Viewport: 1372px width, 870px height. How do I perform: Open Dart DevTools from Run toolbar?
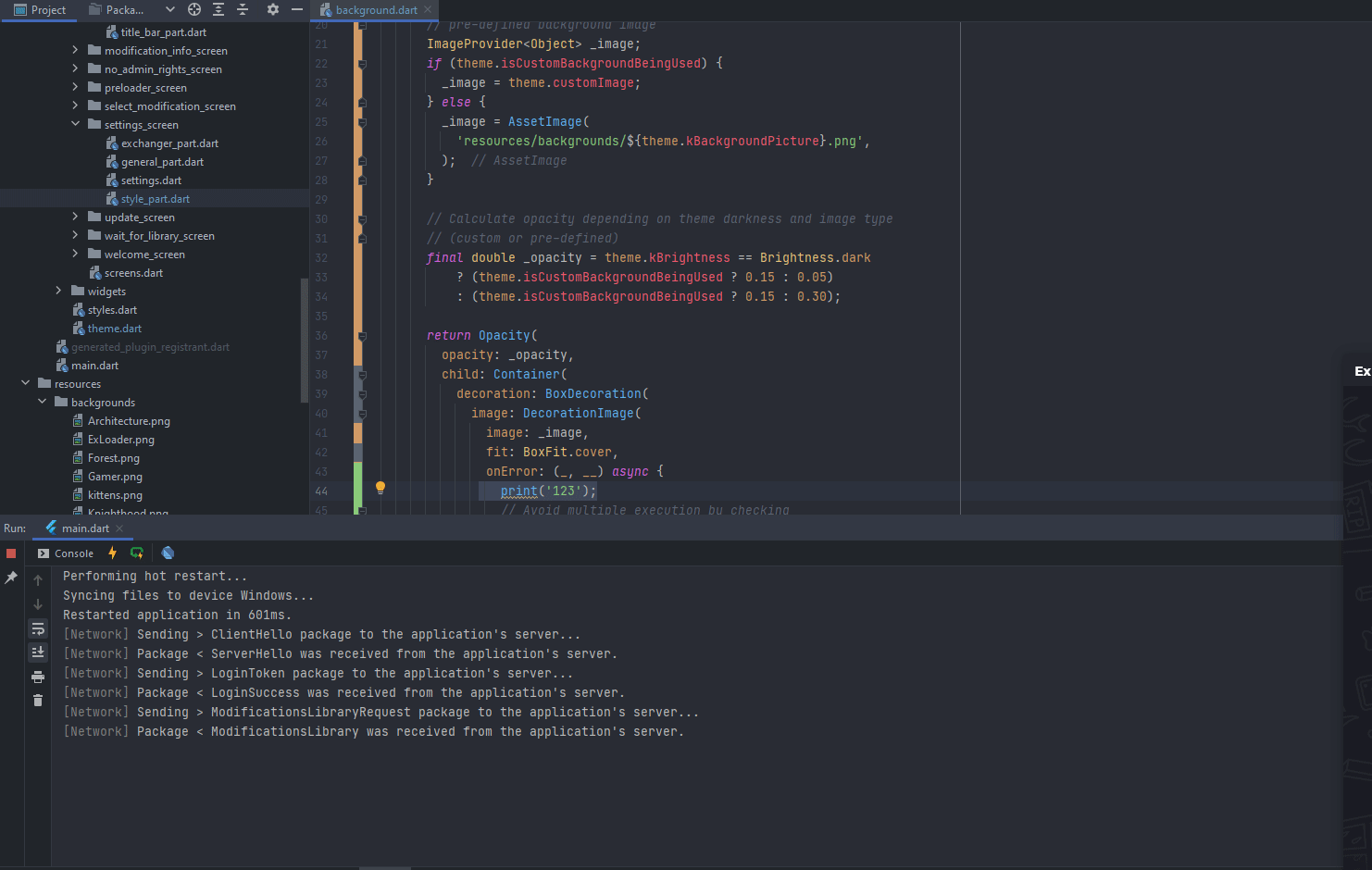pyautogui.click(x=168, y=553)
